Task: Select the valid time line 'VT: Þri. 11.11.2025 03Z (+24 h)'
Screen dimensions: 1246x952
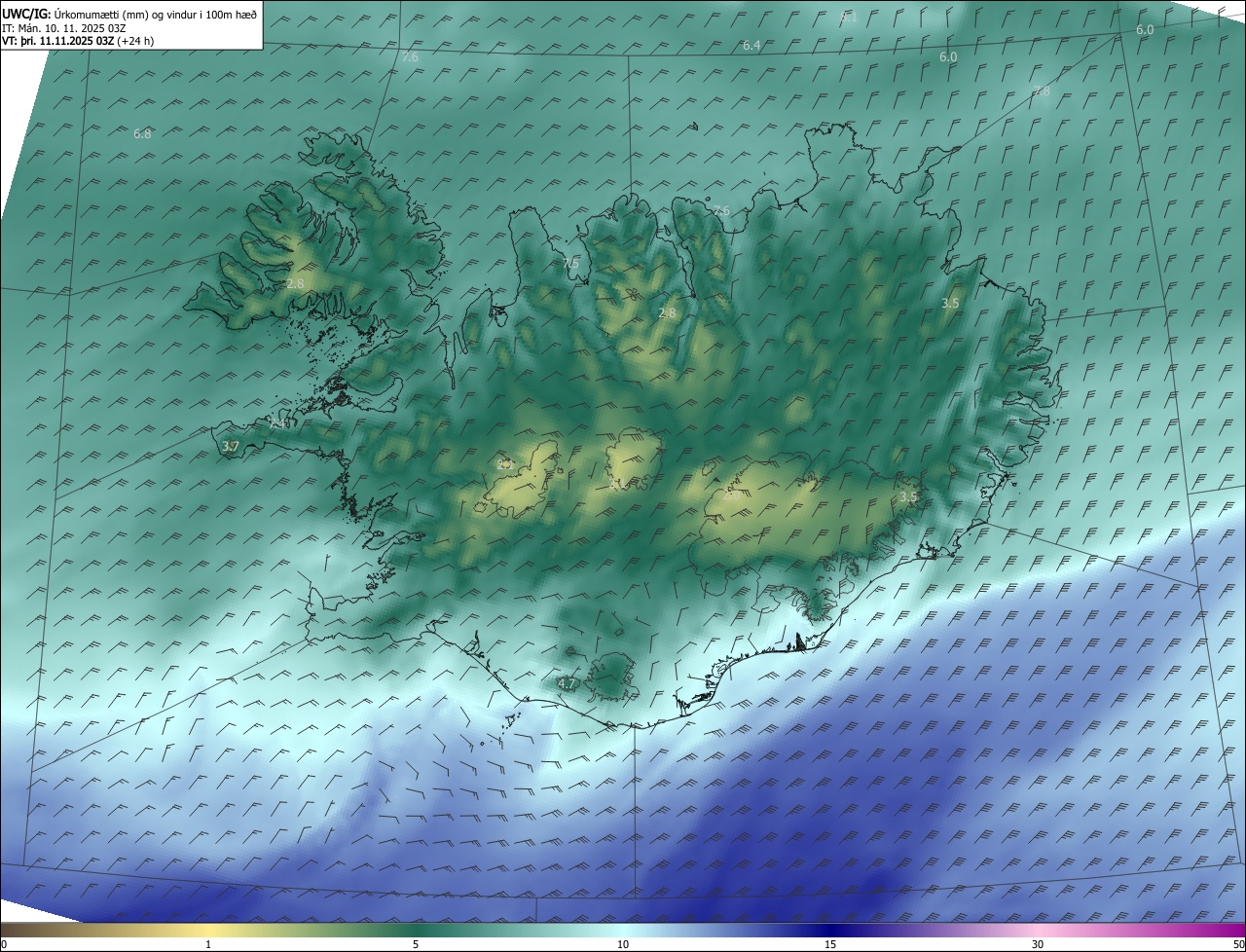Action: [x=78, y=41]
